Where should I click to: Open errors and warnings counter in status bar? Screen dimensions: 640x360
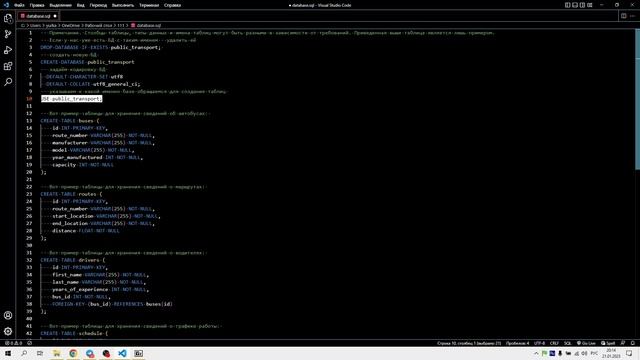click(x=13, y=343)
